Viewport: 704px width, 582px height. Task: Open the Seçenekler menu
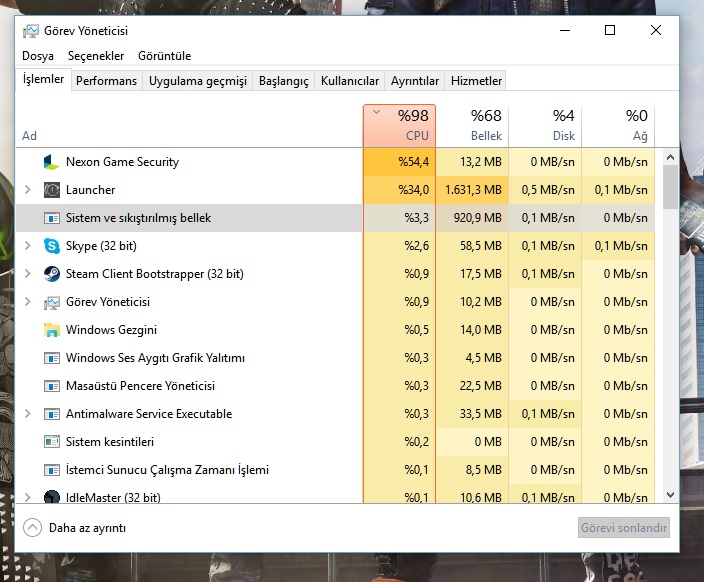click(96, 56)
